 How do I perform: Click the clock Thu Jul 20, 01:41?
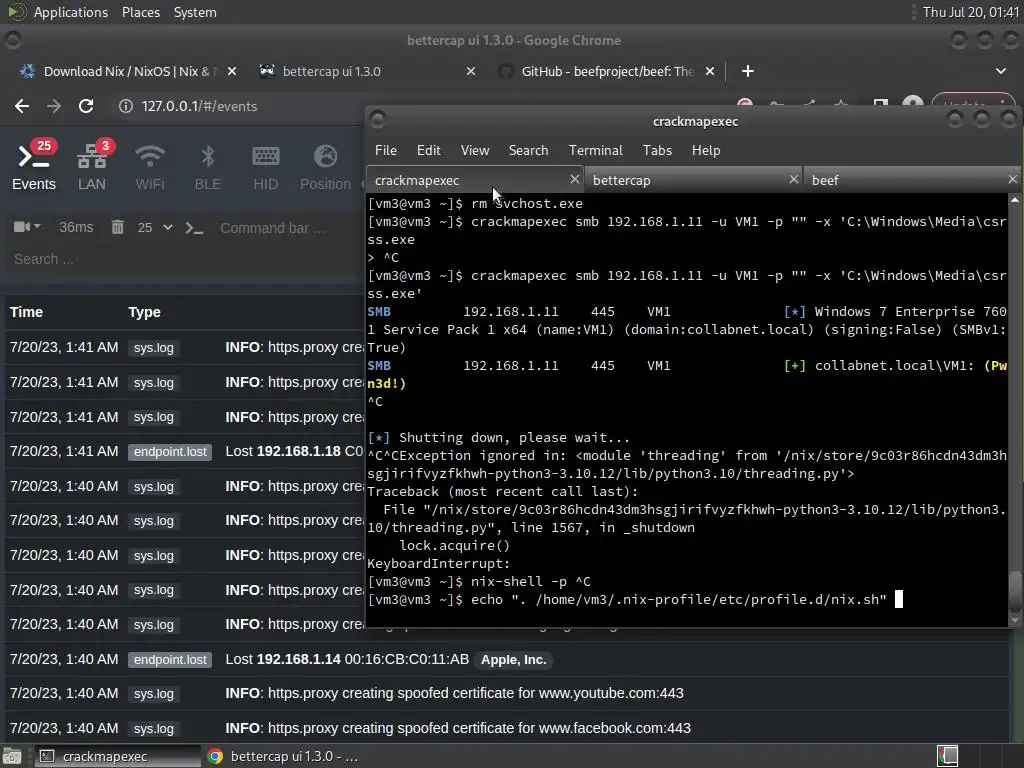click(970, 12)
